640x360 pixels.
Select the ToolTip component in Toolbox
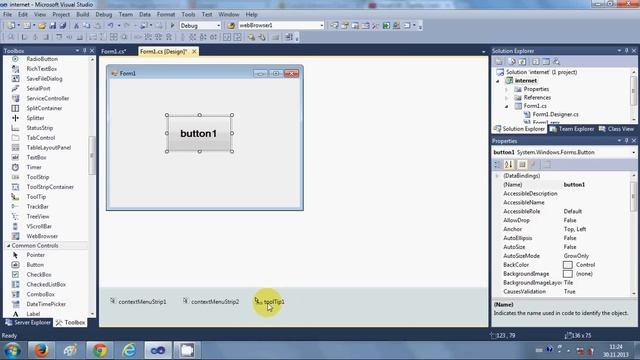pyautogui.click(x=36, y=197)
